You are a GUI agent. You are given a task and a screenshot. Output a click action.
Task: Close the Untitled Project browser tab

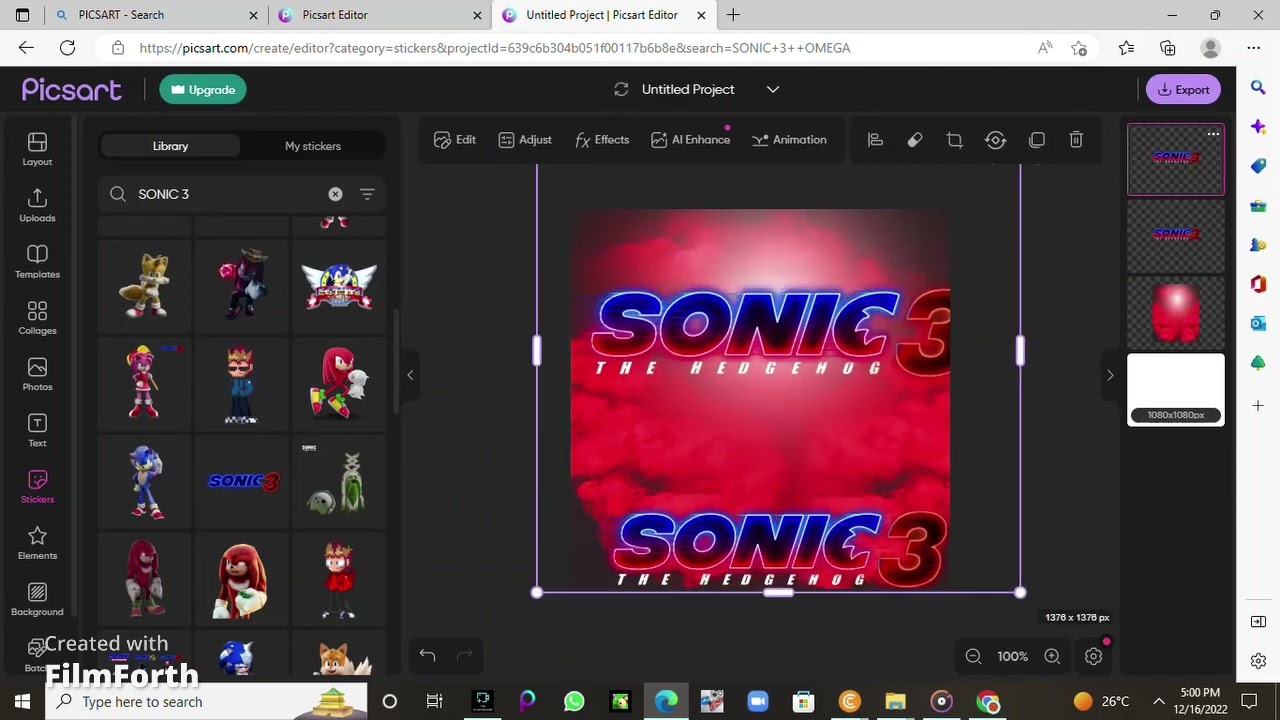701,15
